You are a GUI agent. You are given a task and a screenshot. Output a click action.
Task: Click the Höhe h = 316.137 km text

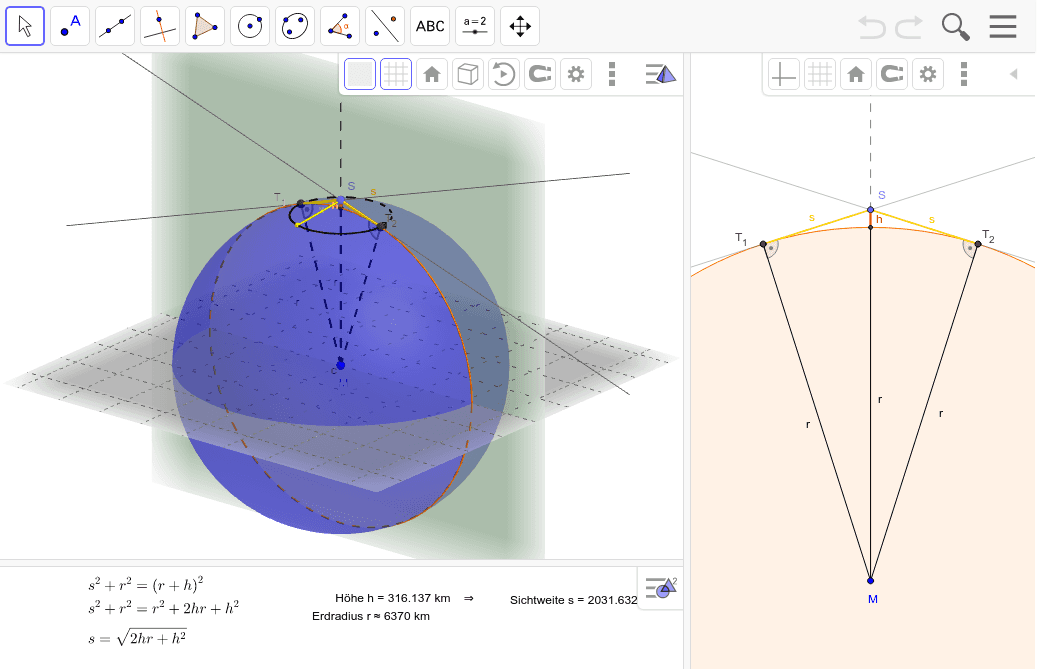coord(393,598)
